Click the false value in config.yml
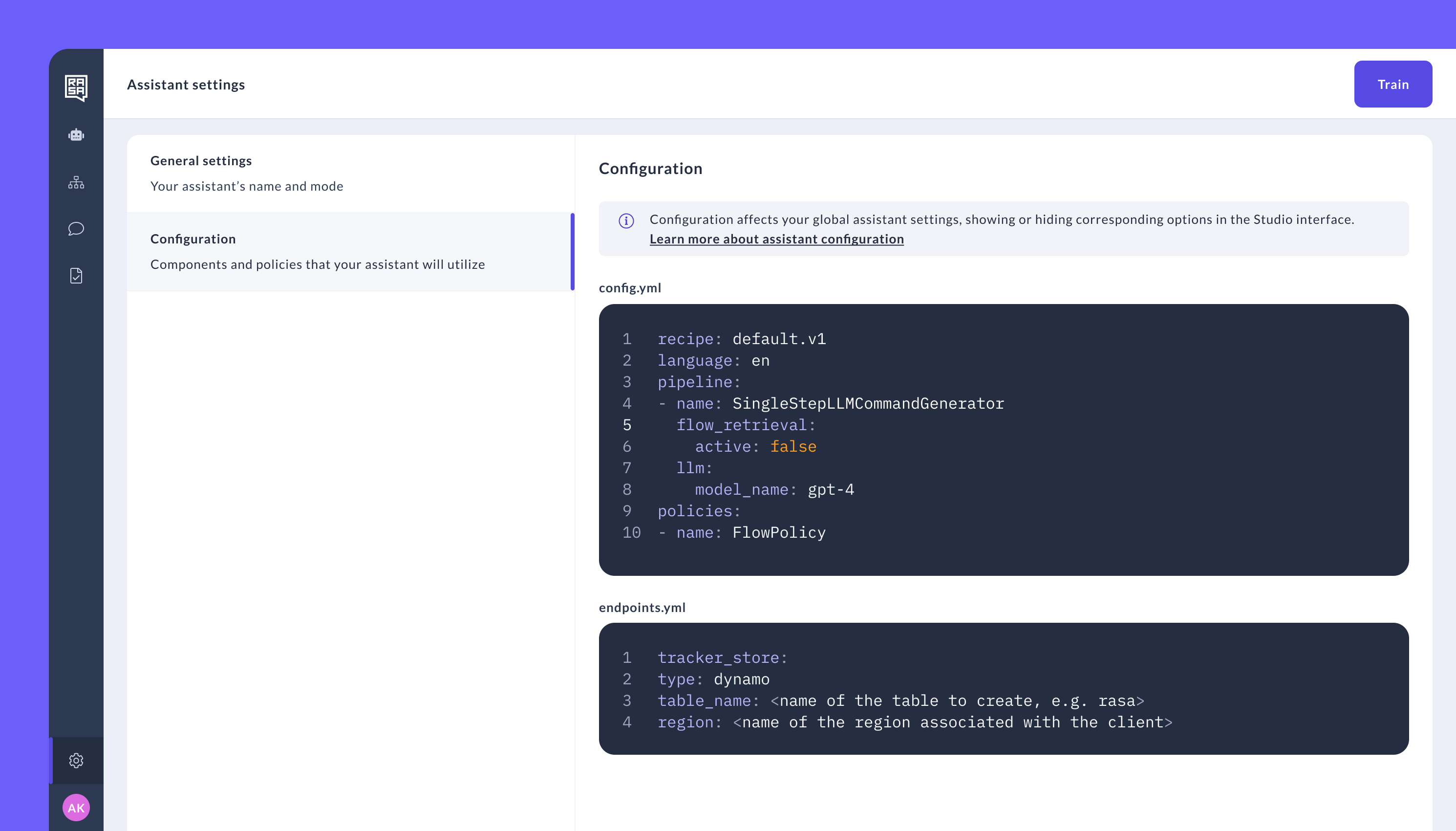 pyautogui.click(x=792, y=446)
